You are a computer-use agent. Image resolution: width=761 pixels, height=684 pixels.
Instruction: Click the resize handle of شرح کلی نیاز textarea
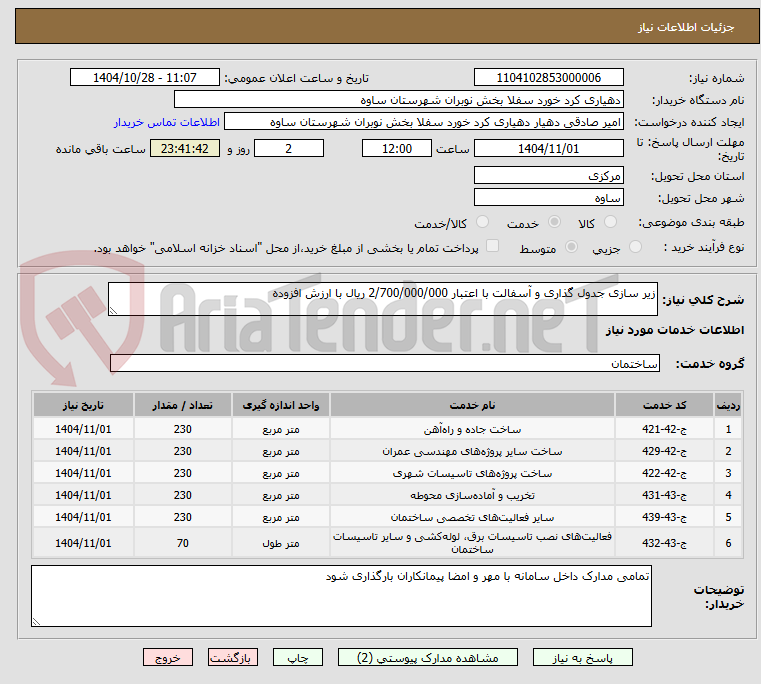(113, 311)
